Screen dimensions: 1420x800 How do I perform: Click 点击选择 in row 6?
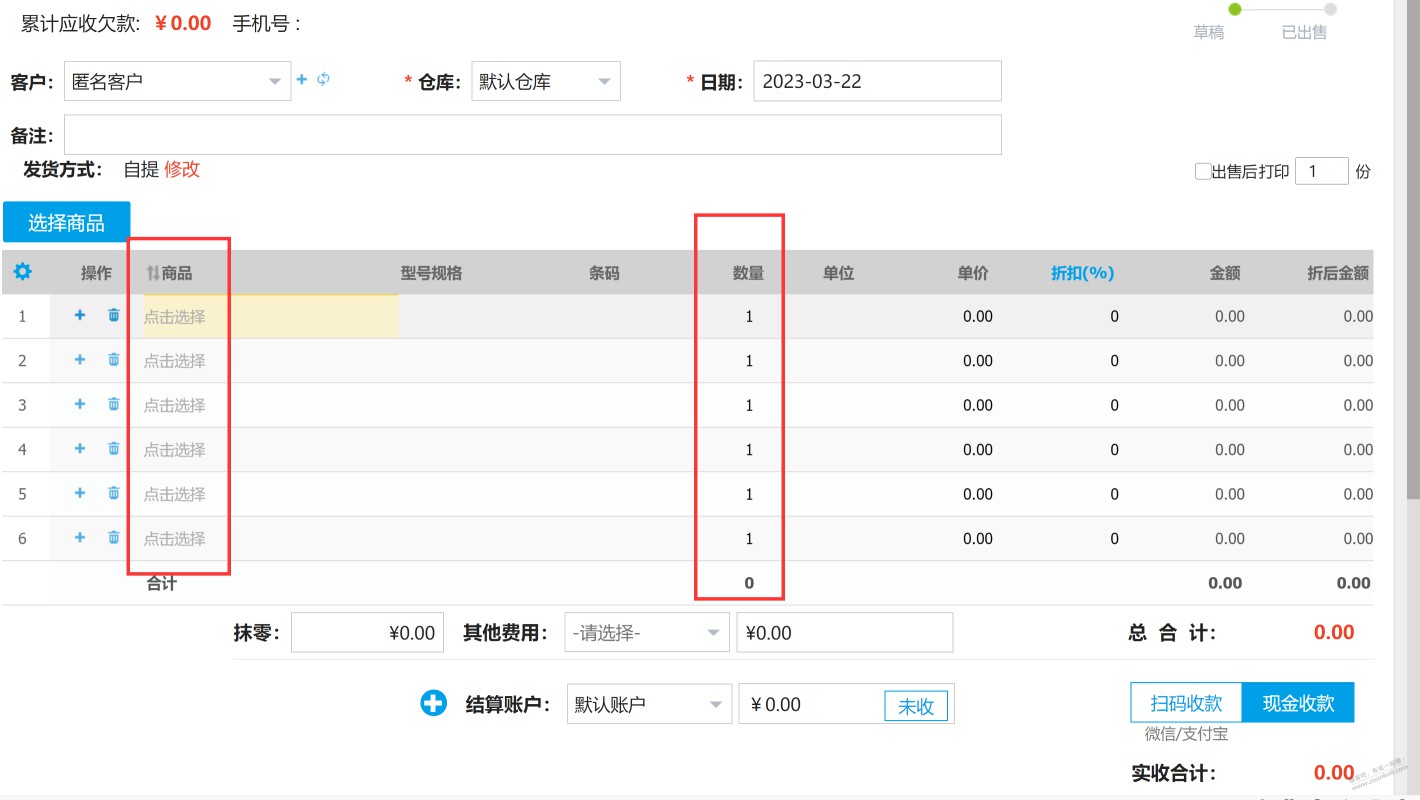174,539
